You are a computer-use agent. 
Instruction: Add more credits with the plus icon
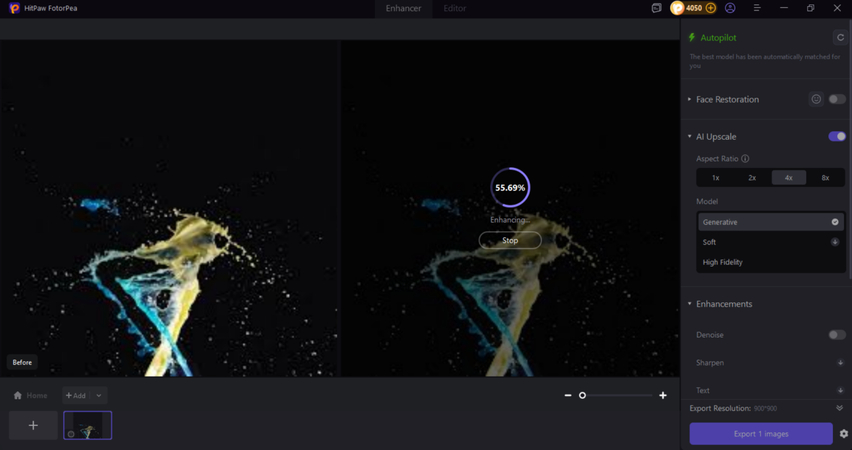710,8
